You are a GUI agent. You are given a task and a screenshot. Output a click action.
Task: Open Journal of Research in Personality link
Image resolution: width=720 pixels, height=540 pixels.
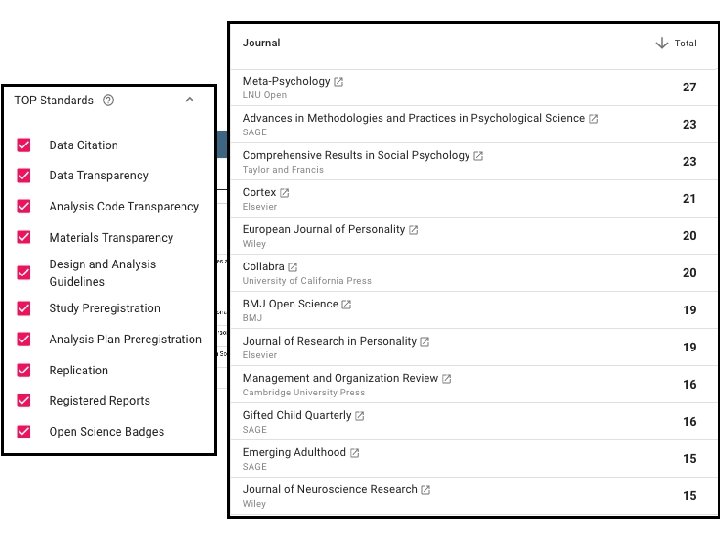point(329,341)
